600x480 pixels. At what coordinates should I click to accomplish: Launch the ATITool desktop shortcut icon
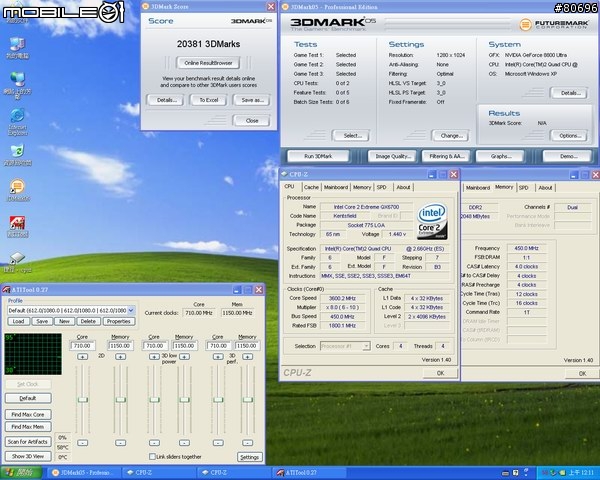point(17,226)
